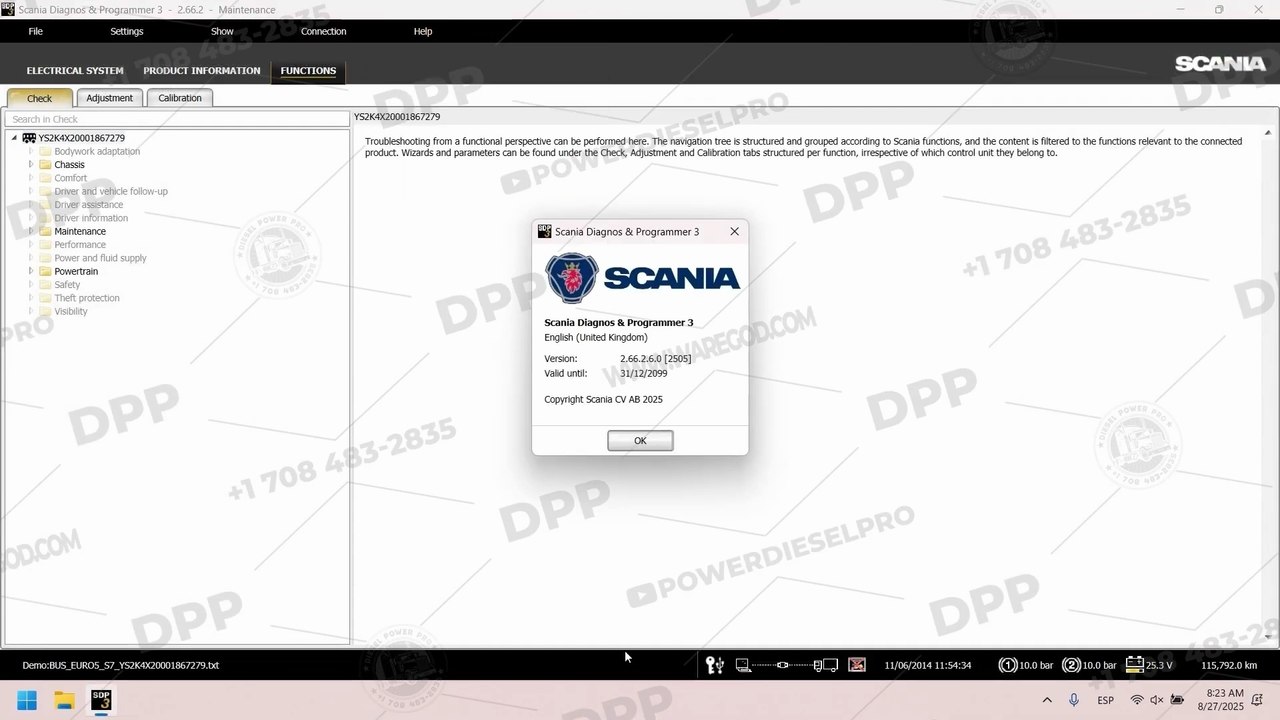Image resolution: width=1280 pixels, height=720 pixels.
Task: Click the 115,792.0 km odometer reading
Action: tap(1229, 665)
